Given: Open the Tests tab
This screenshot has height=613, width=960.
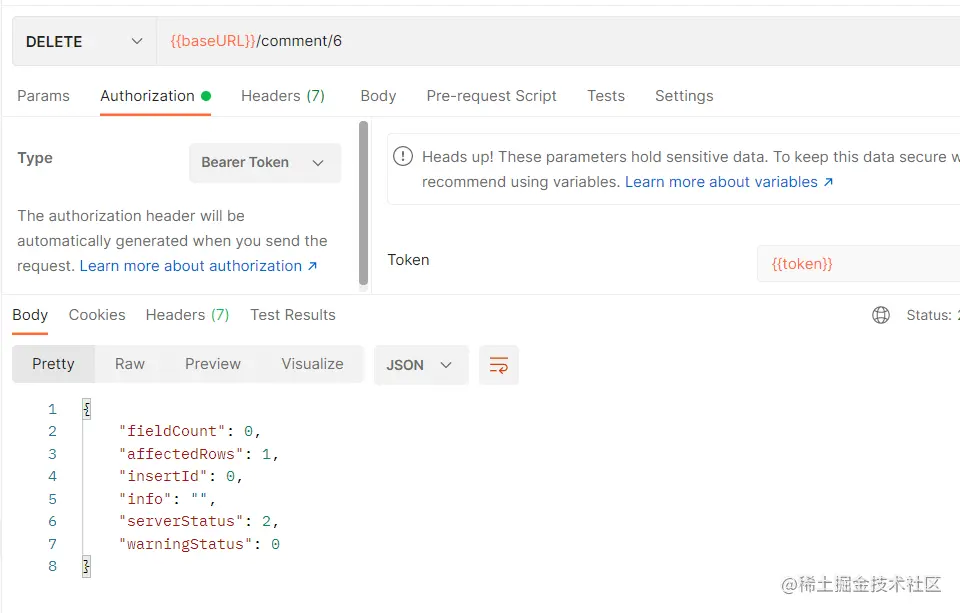Looking at the screenshot, I should [606, 96].
